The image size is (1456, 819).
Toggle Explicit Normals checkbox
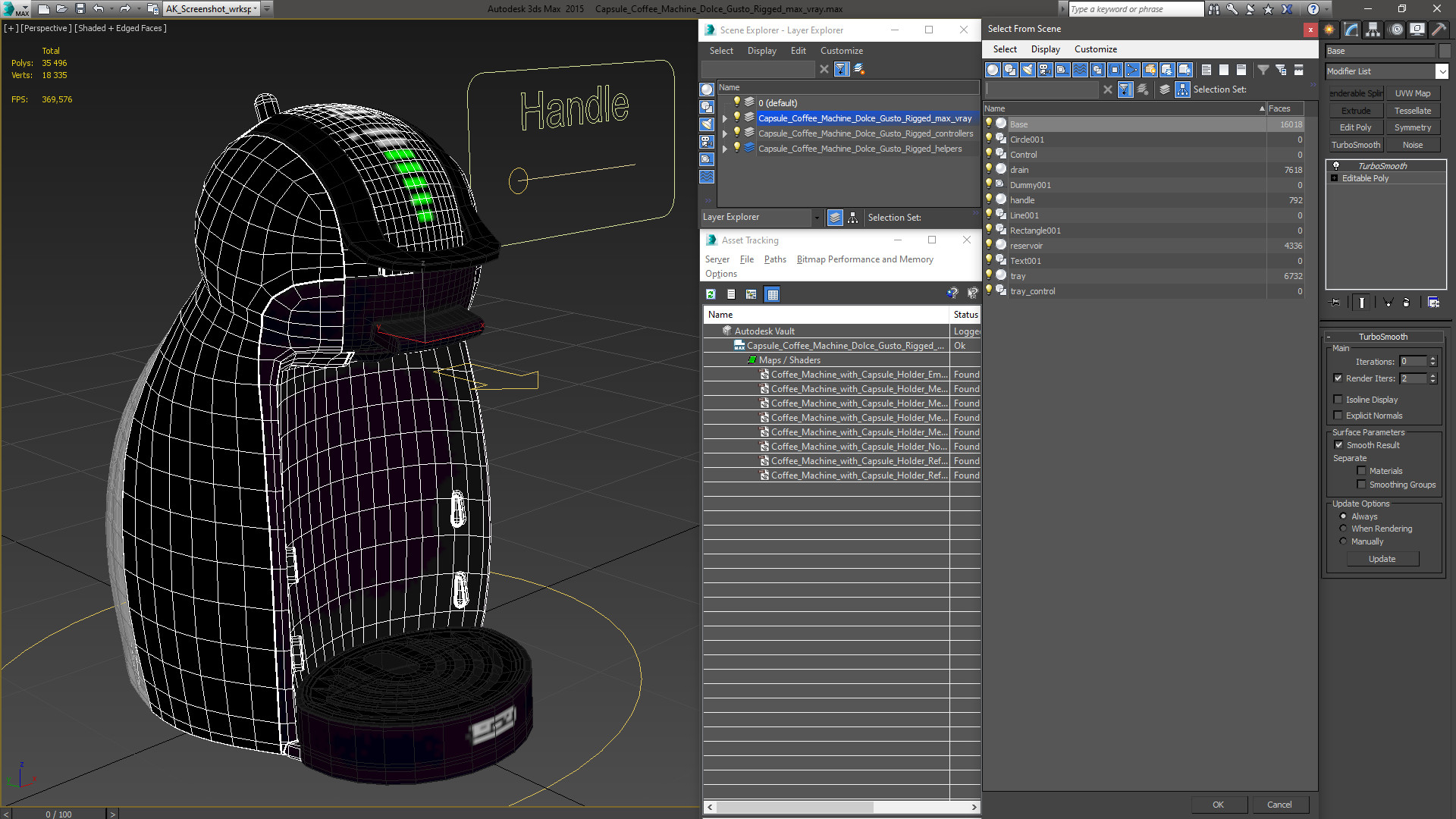1338,416
